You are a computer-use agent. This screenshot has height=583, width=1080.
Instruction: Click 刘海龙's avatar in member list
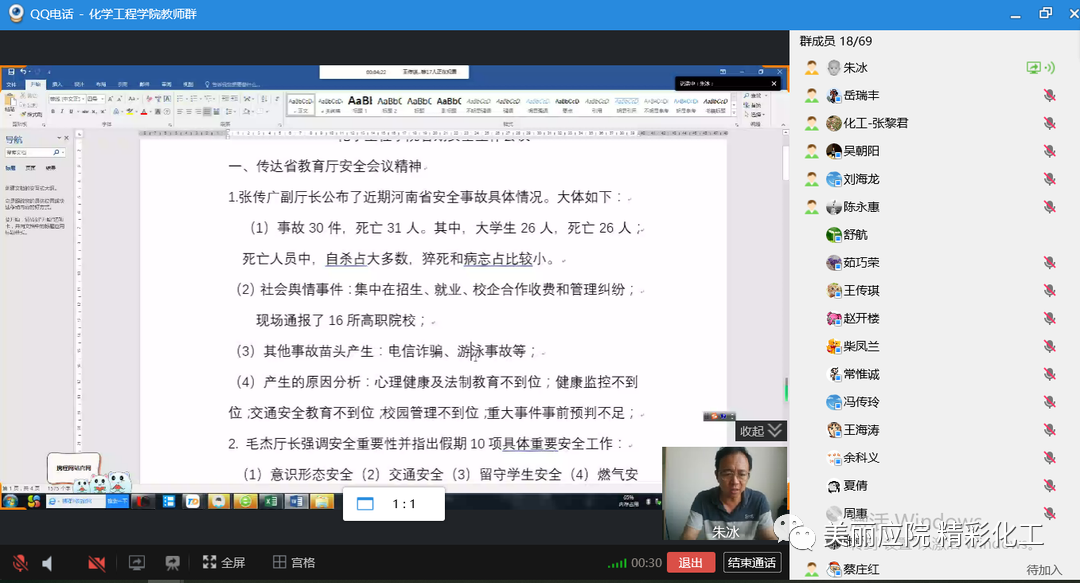tap(834, 179)
